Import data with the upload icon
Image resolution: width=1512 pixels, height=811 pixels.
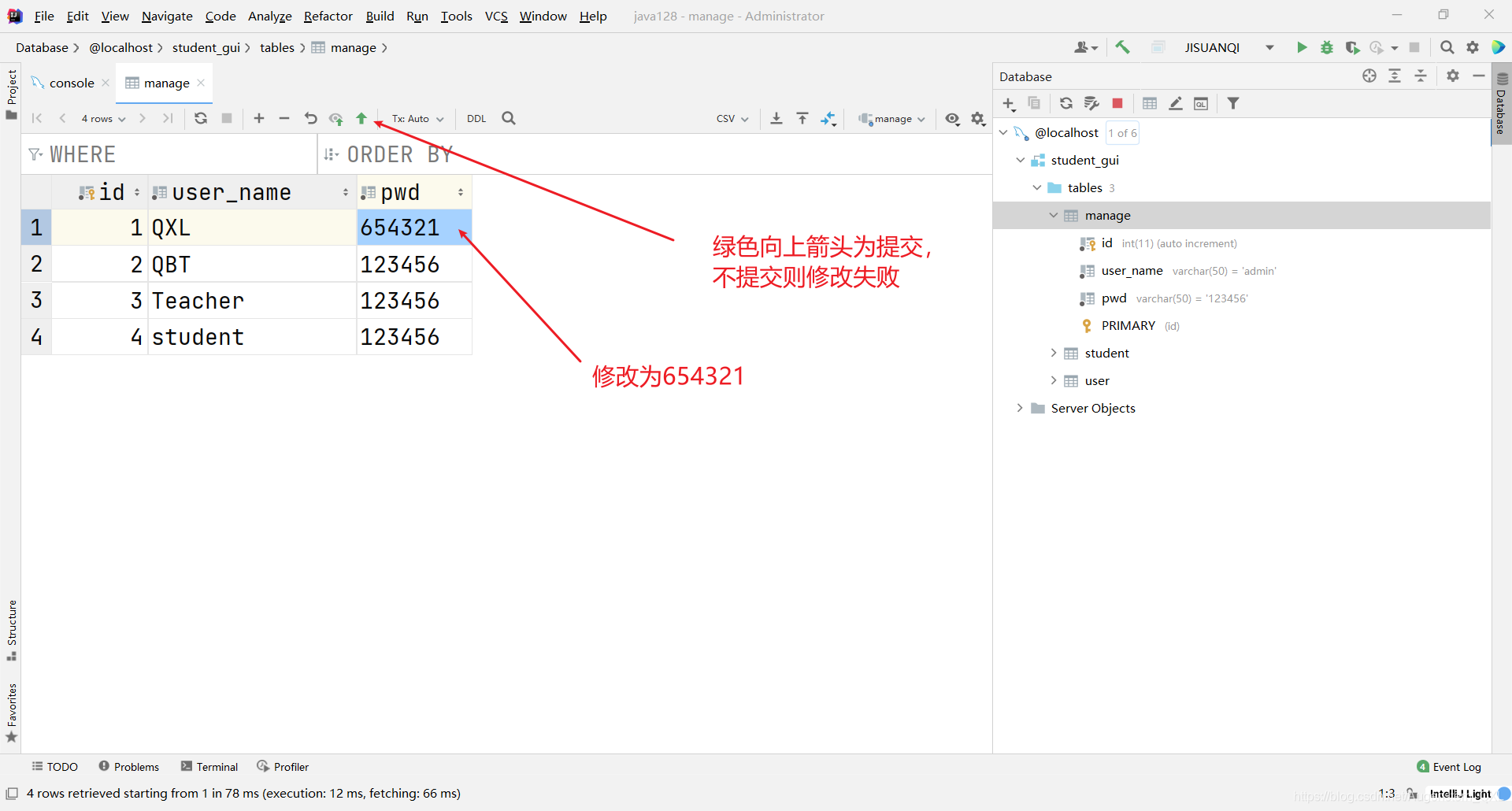pos(802,119)
